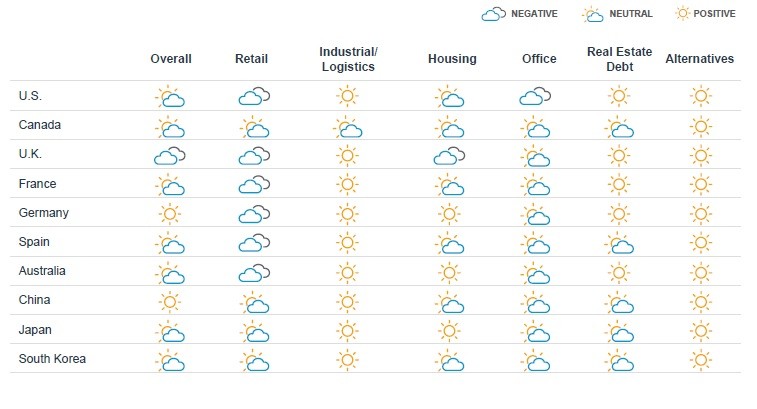Click the Industrial/Logistics column header
Image resolution: width=757 pixels, height=409 pixels.
(348, 59)
